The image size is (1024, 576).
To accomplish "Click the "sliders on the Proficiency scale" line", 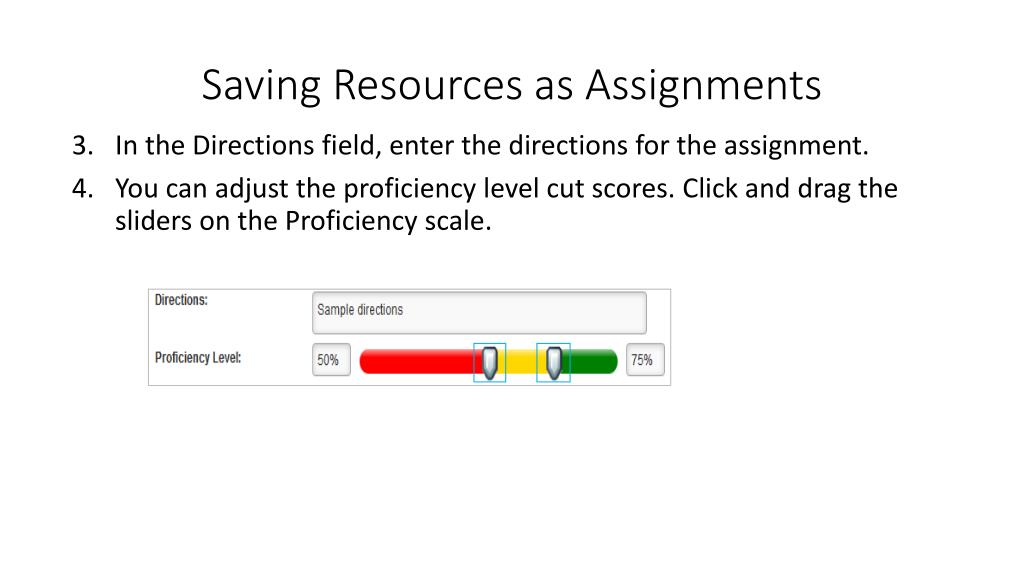I will [303, 221].
